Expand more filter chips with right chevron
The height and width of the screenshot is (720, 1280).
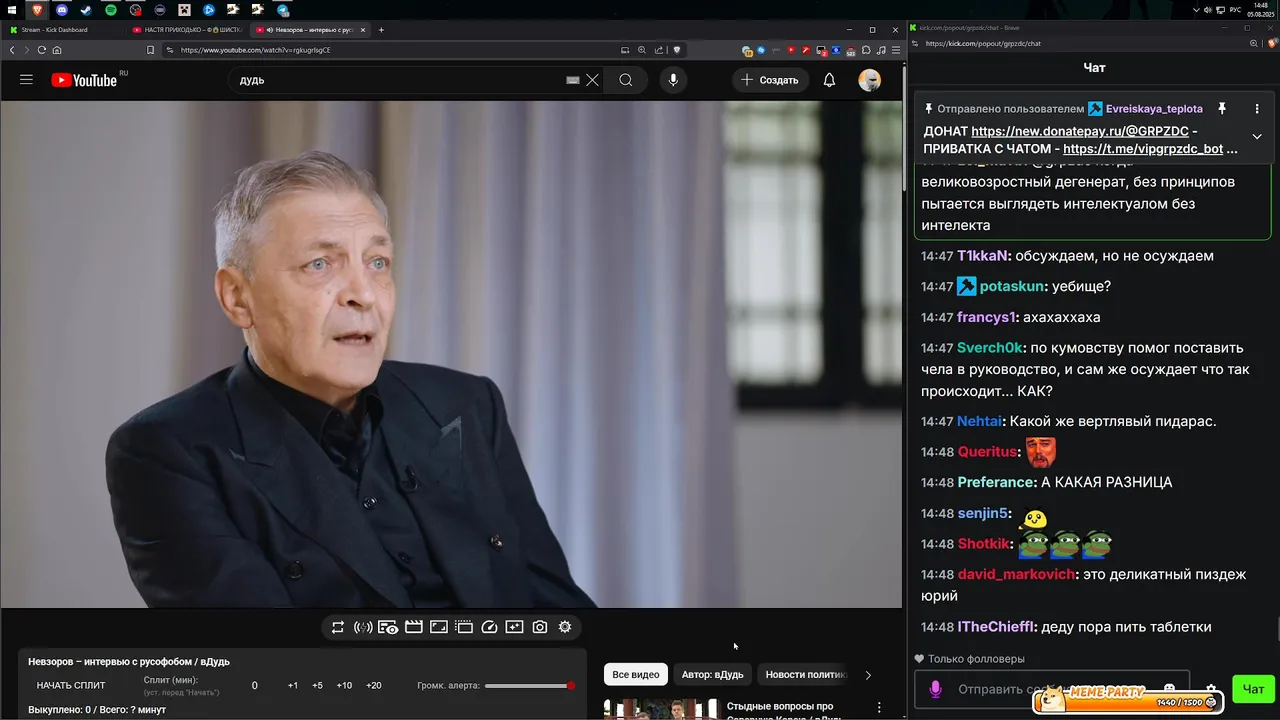pyautogui.click(x=868, y=675)
